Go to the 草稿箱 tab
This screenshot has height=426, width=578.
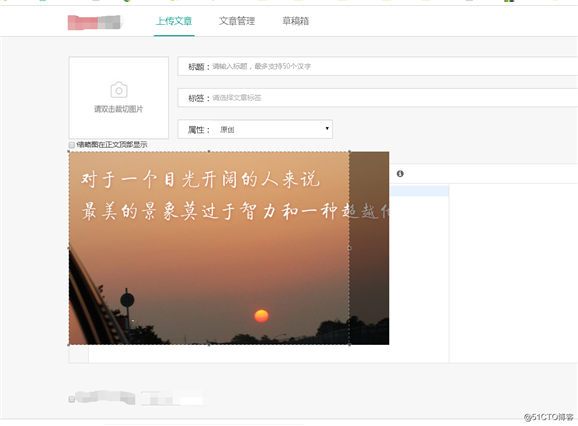click(296, 21)
